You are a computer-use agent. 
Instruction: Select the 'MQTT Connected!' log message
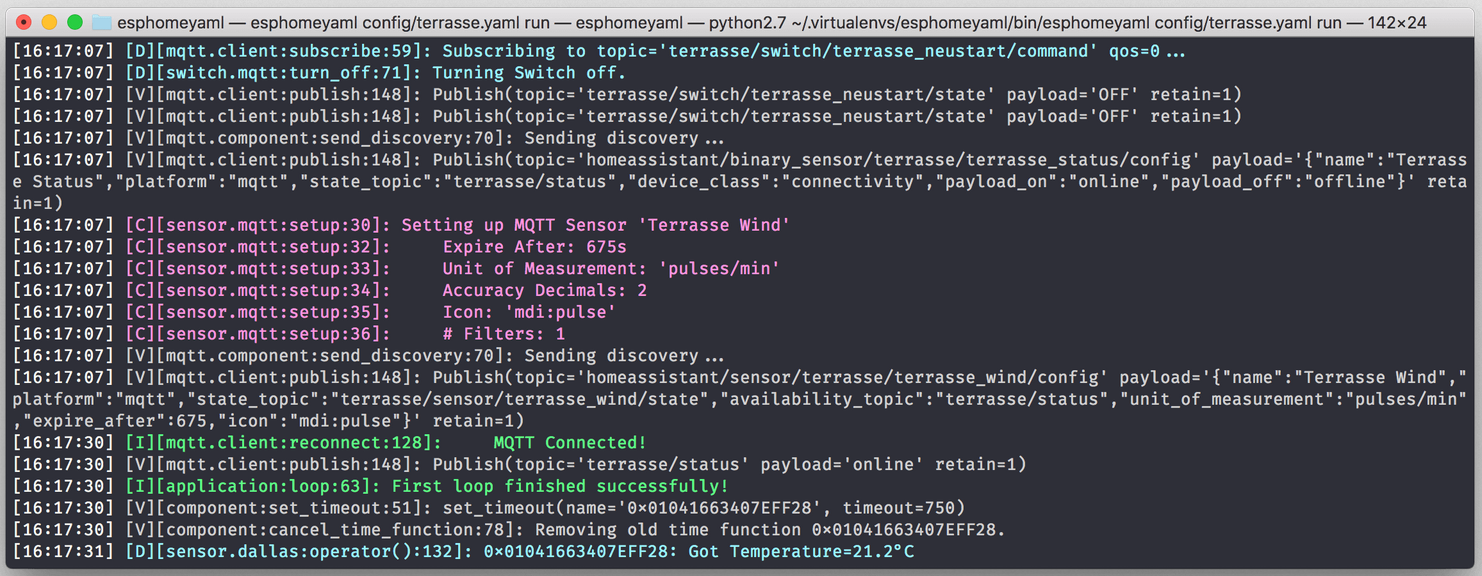[570, 443]
